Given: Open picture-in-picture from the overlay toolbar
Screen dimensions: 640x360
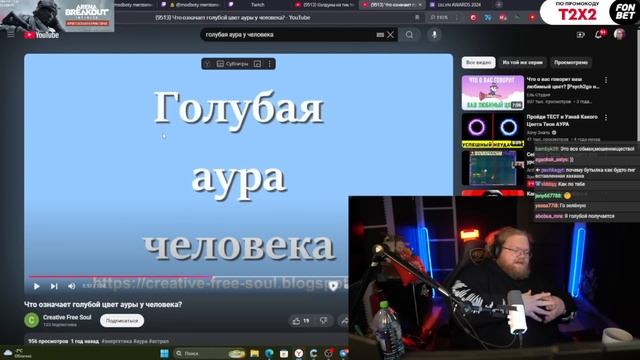Looking at the screenshot, I should pos(258,64).
